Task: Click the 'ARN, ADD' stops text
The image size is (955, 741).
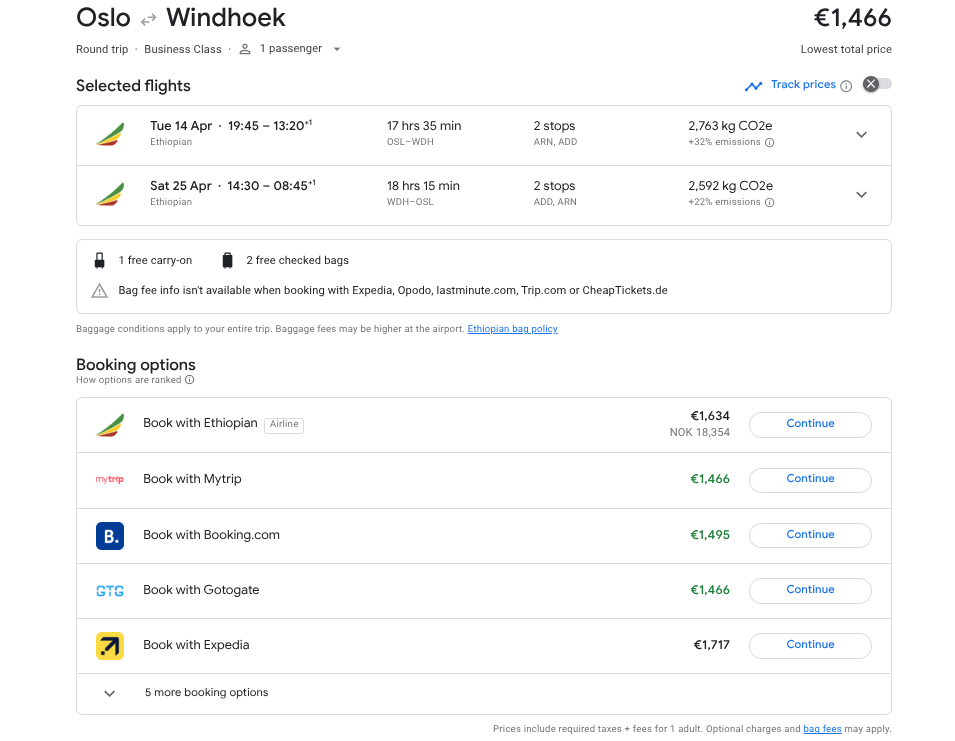Action: pyautogui.click(x=555, y=142)
